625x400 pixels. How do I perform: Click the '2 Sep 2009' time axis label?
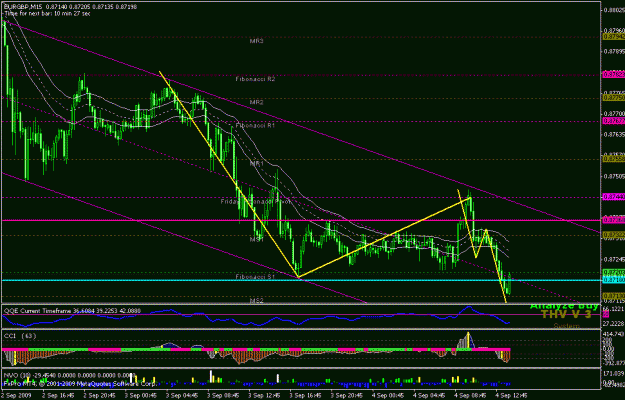[x=15, y=395]
